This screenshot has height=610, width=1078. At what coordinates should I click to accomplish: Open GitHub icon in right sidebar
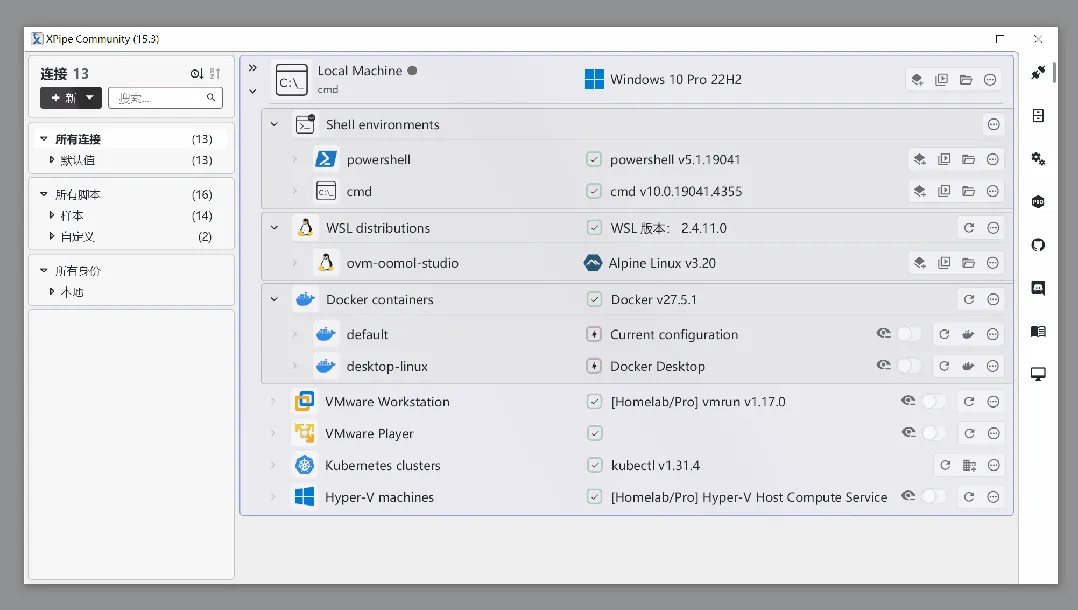click(x=1038, y=245)
